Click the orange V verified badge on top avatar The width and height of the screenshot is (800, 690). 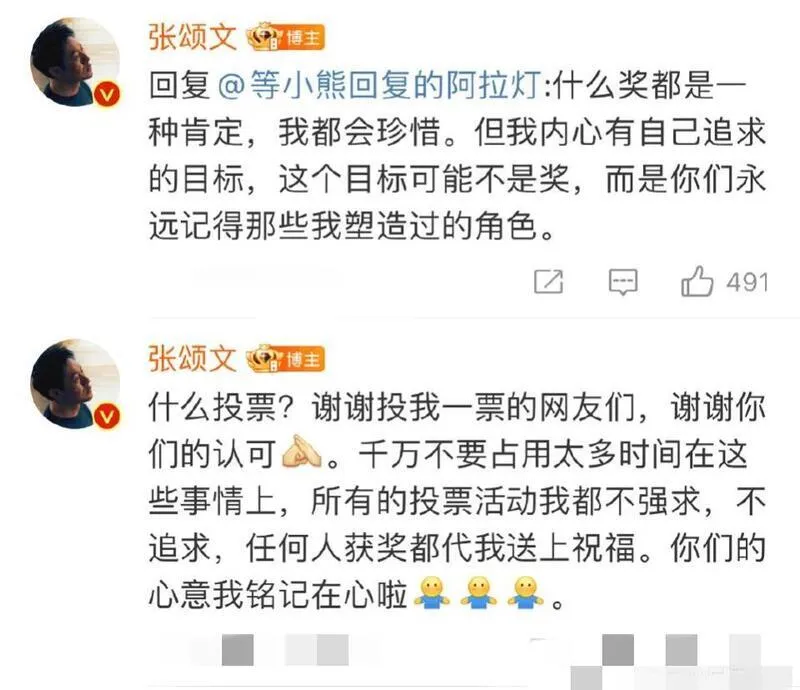click(107, 95)
